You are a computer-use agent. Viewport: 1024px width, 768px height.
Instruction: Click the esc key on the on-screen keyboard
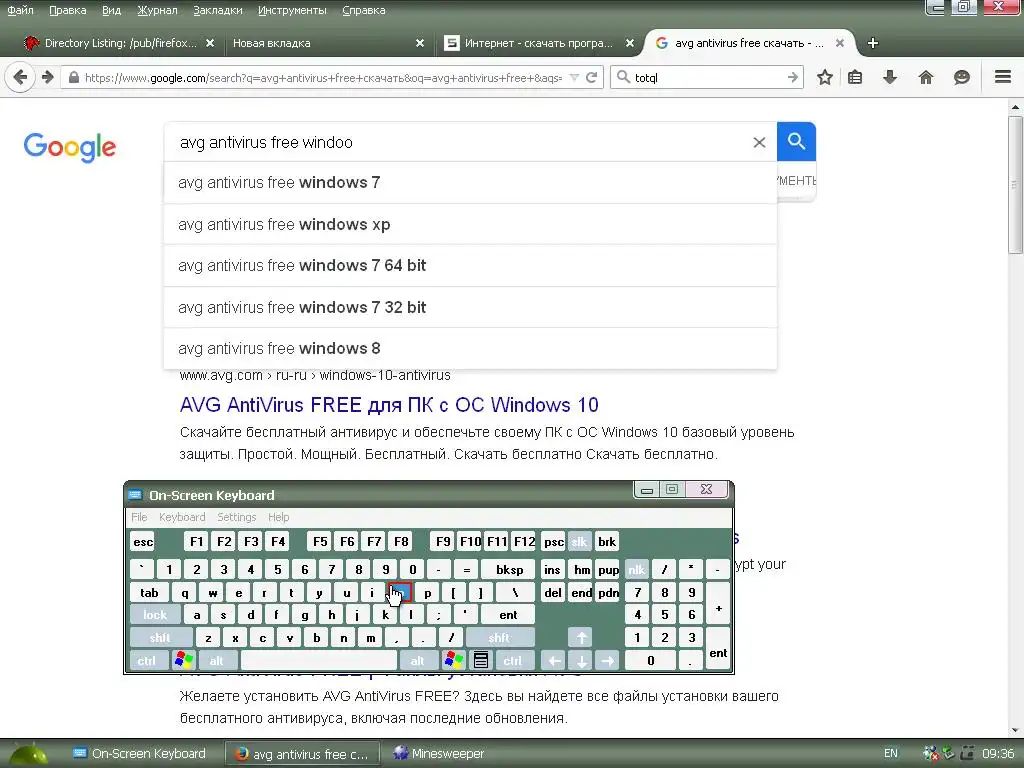click(x=142, y=541)
